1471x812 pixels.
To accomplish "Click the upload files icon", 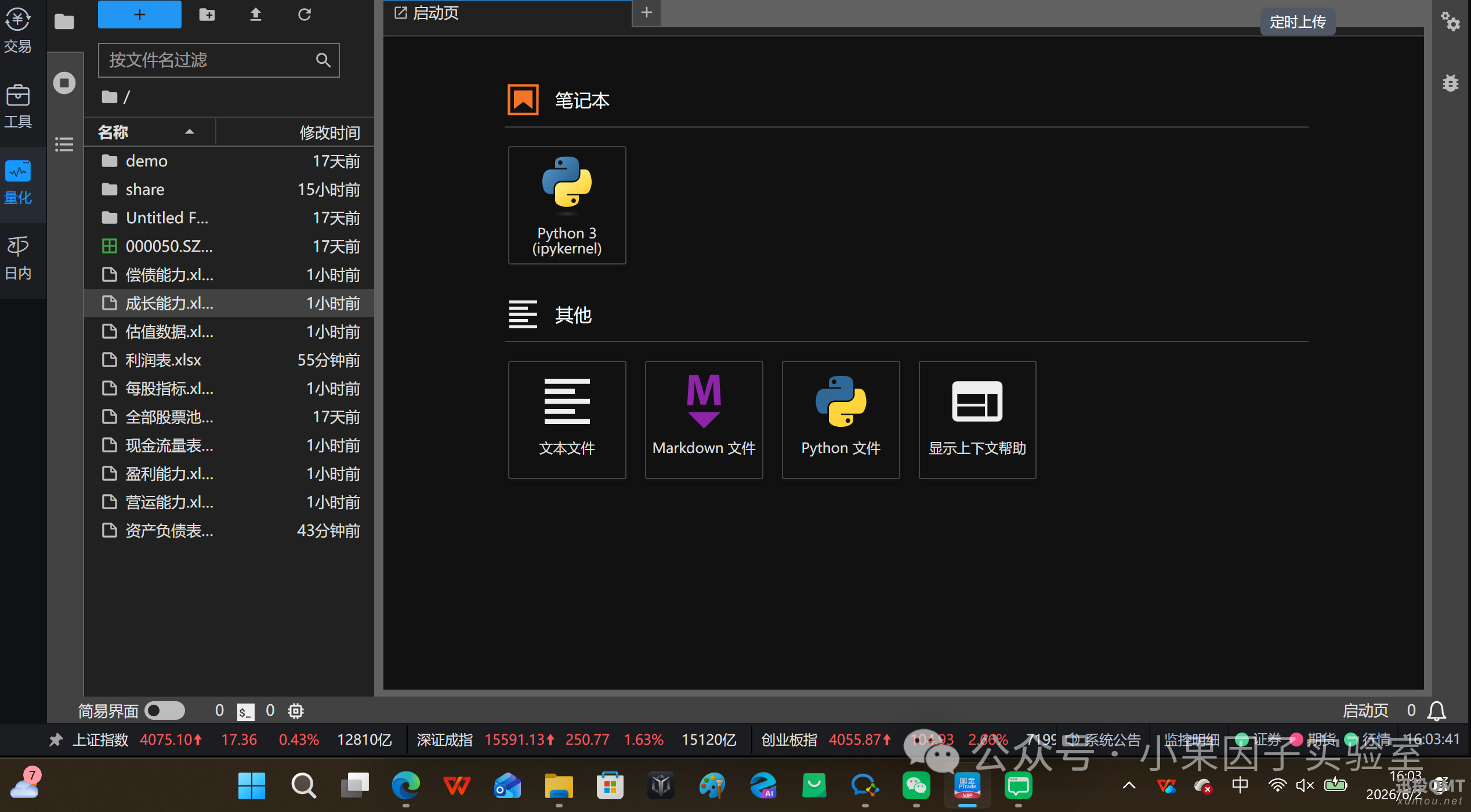I will pyautogui.click(x=255, y=14).
